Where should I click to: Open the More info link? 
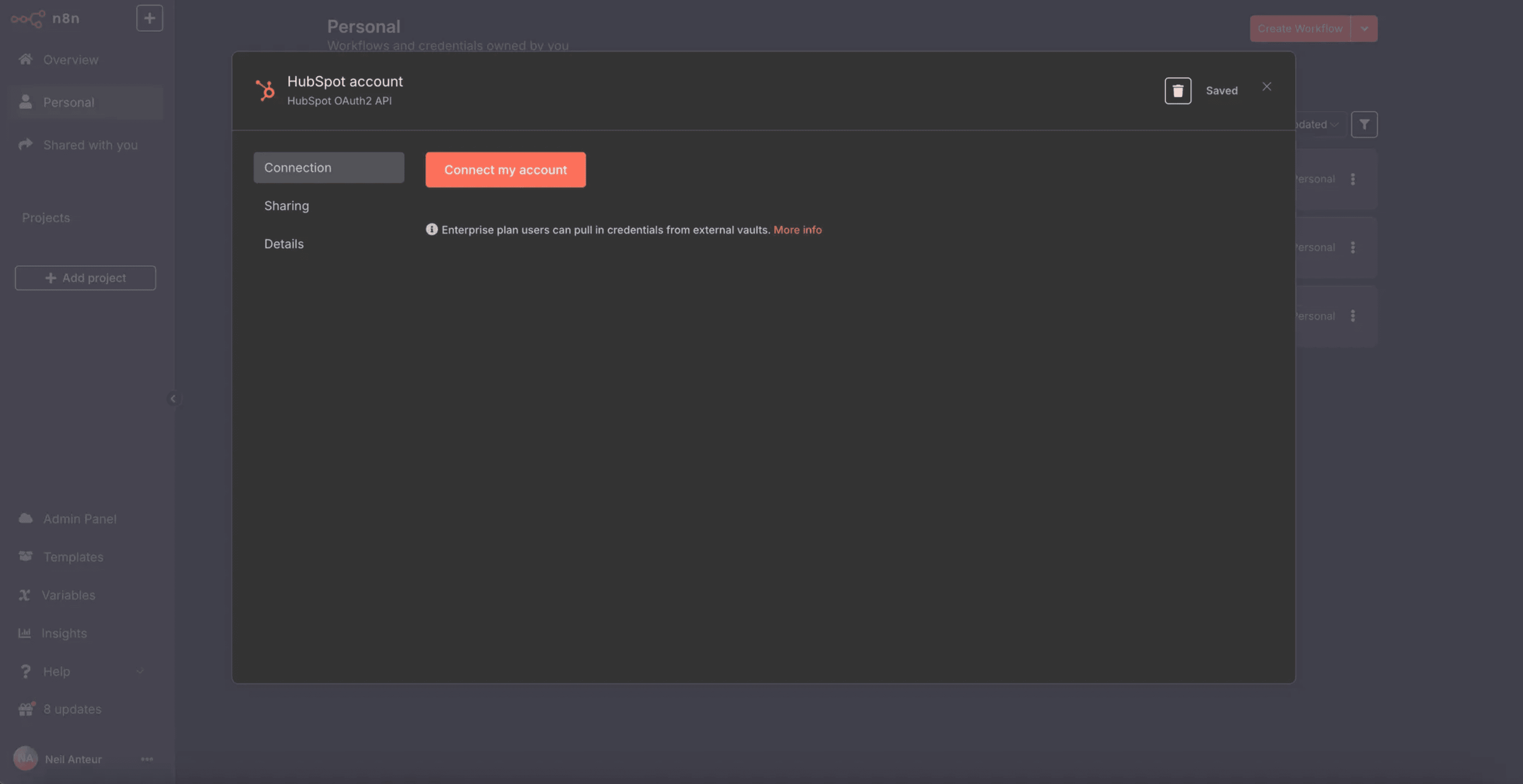click(x=797, y=230)
